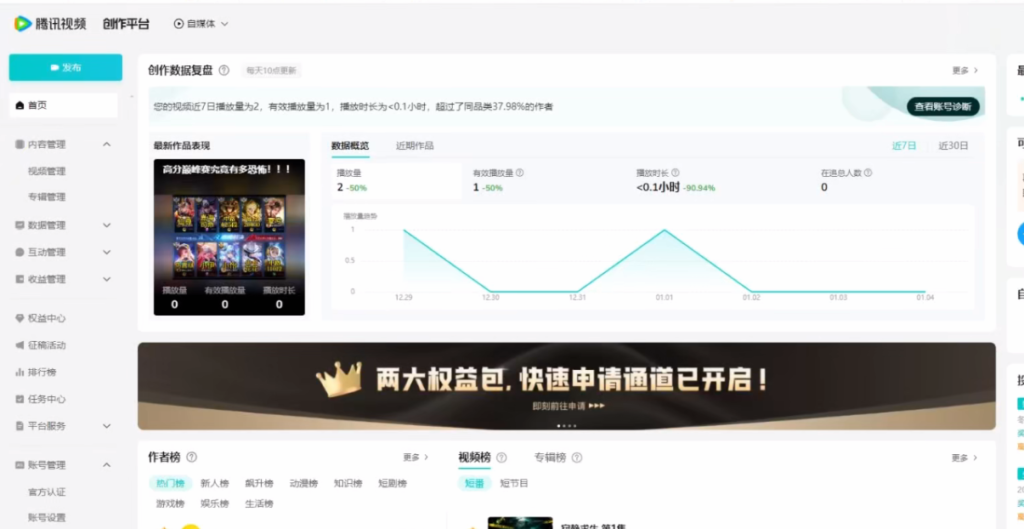Select the 新人榜 ranking filter
The height and width of the screenshot is (529, 1024).
[215, 484]
